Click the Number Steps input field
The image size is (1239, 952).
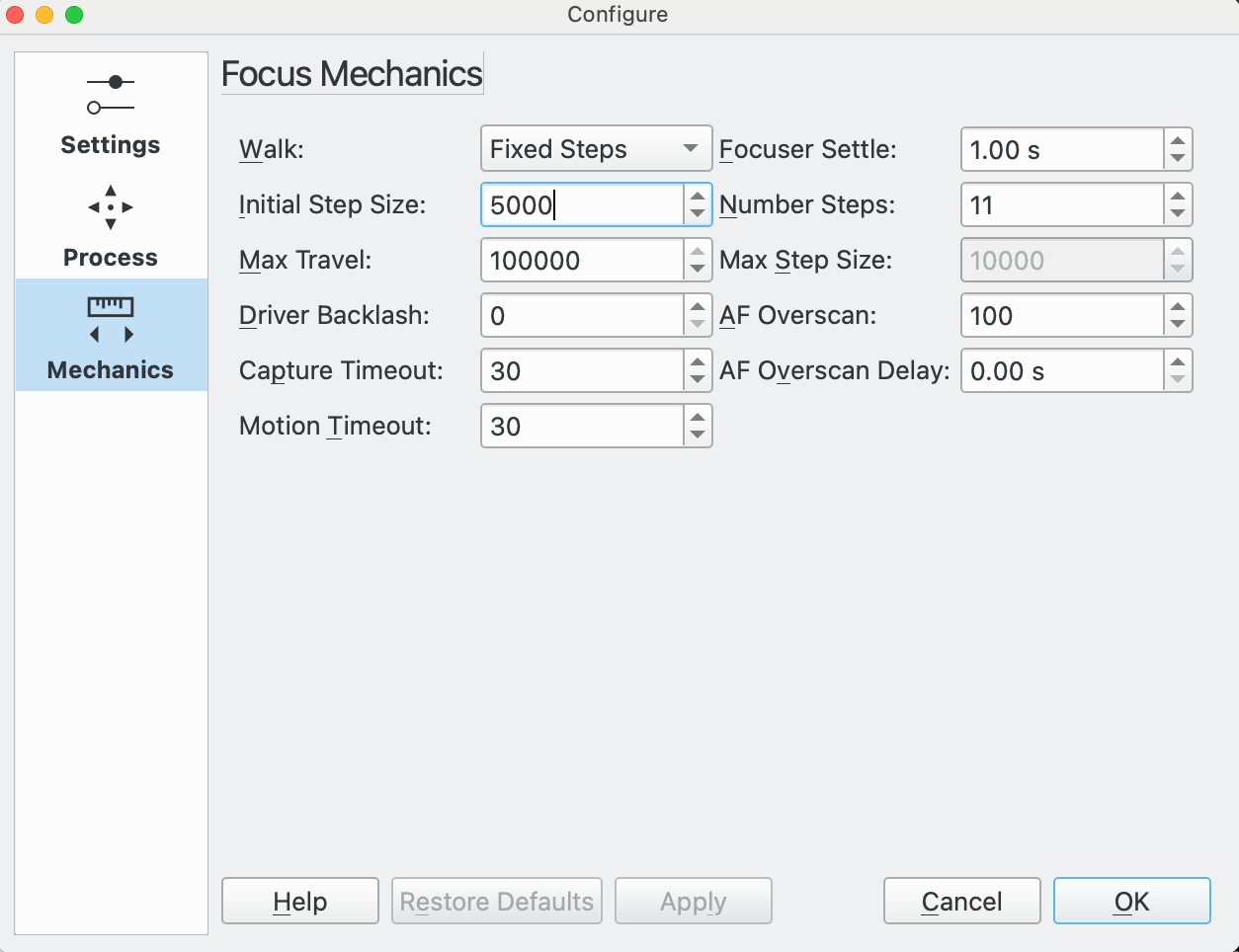(1062, 205)
